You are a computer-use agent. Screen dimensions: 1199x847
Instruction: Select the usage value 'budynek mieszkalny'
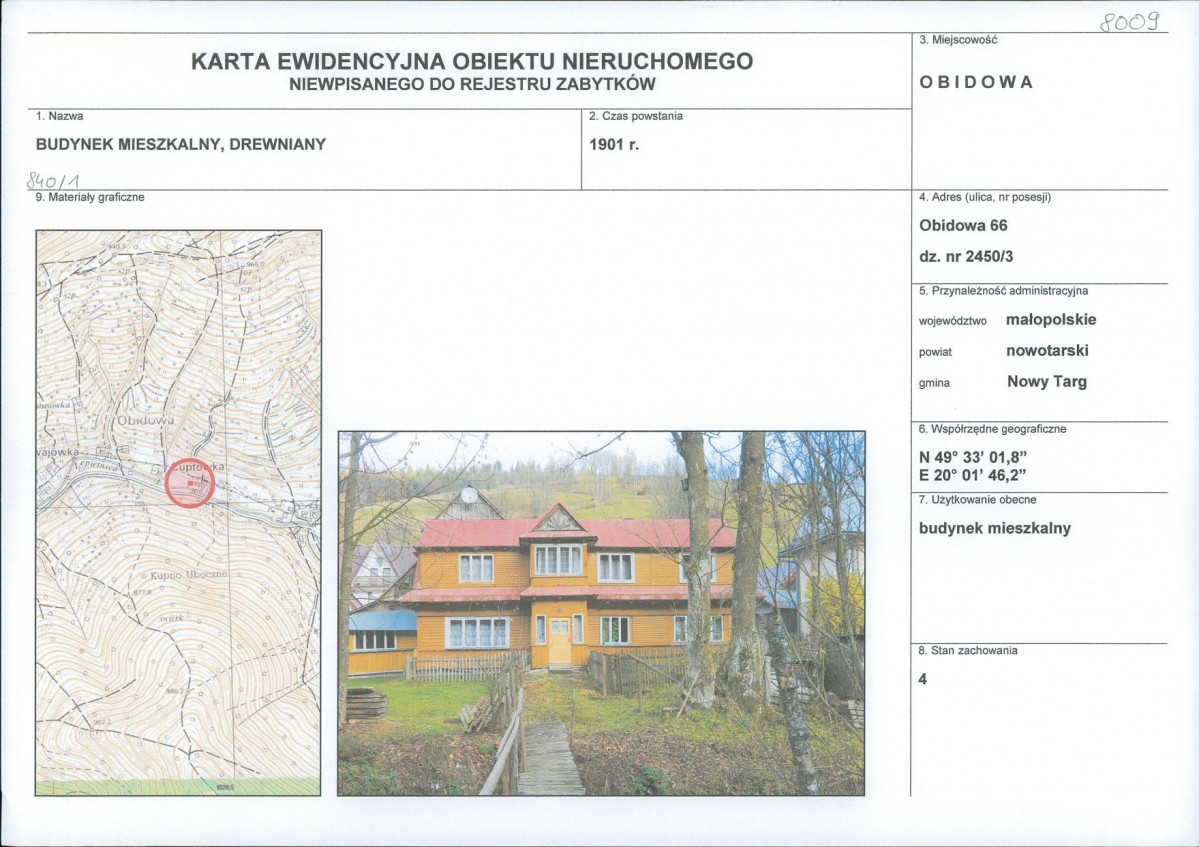point(995,528)
